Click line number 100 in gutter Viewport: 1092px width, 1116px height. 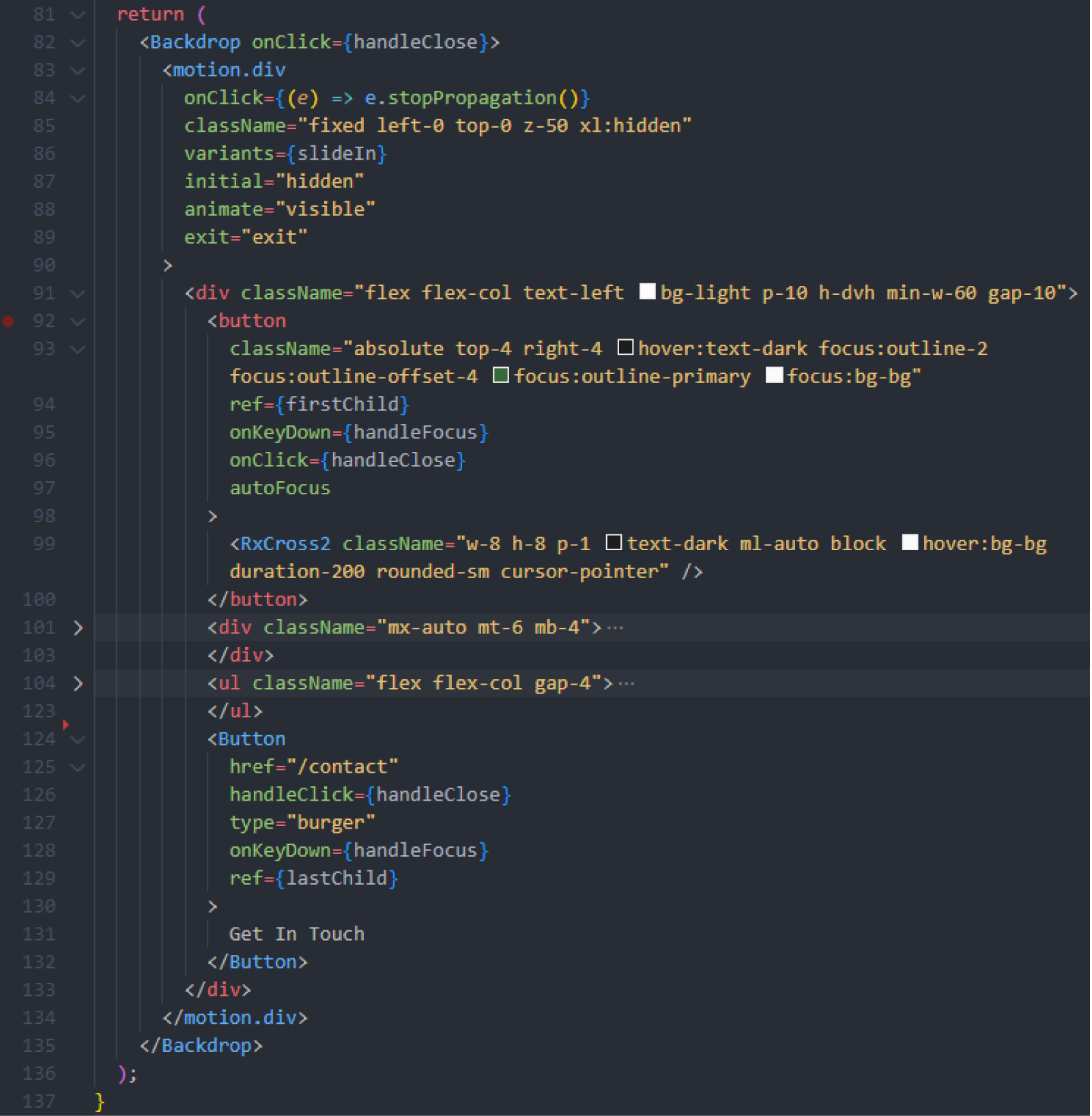39,599
